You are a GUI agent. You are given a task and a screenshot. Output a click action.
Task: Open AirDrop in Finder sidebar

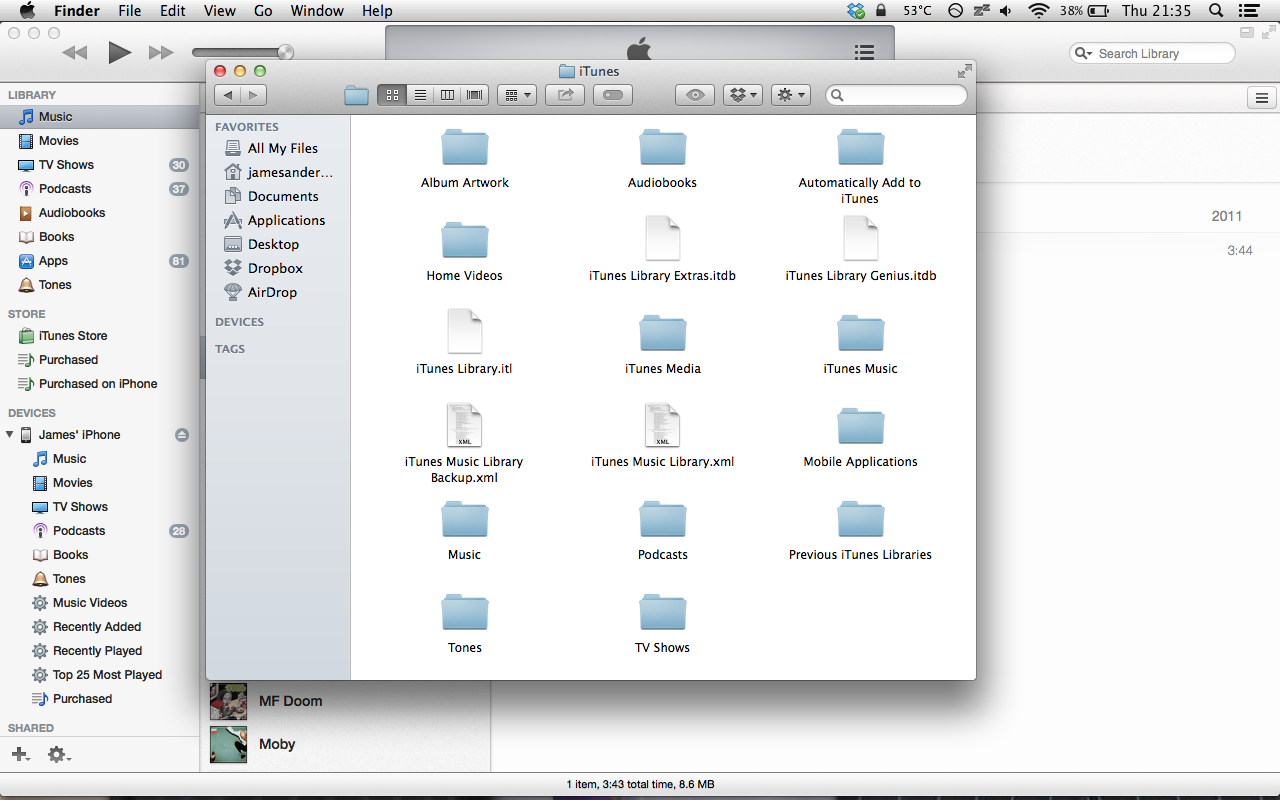261,292
